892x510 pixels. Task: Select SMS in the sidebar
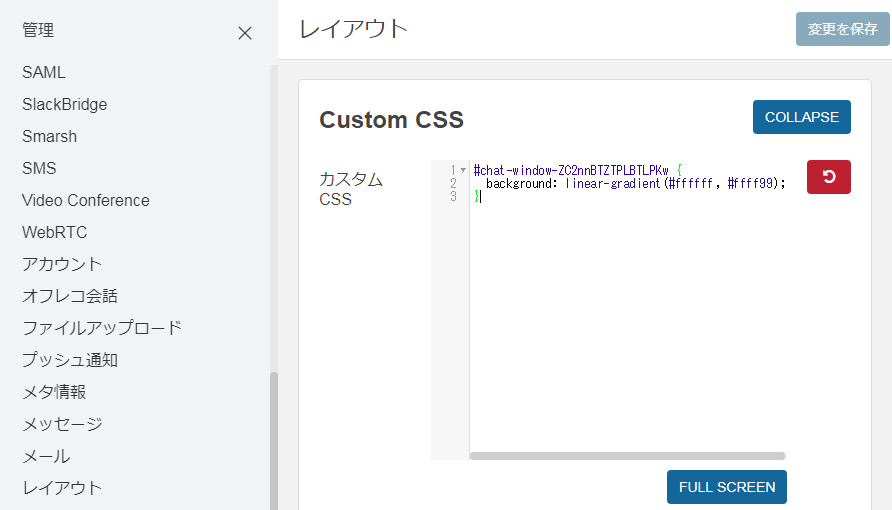pyautogui.click(x=39, y=168)
